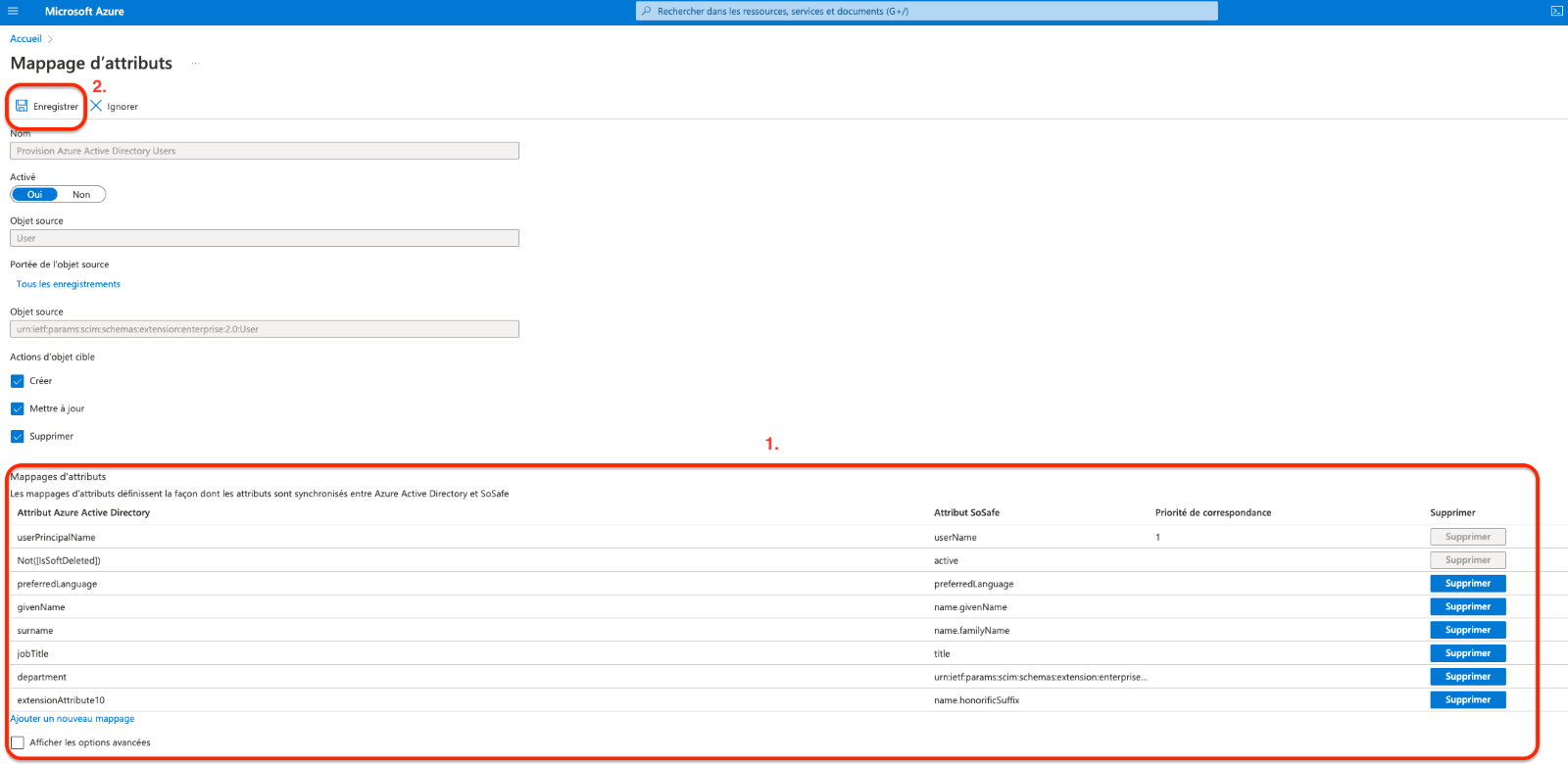Viewport: 1568px width, 764px height.
Task: Click the Microsoft Azure header title
Action: click(x=84, y=12)
